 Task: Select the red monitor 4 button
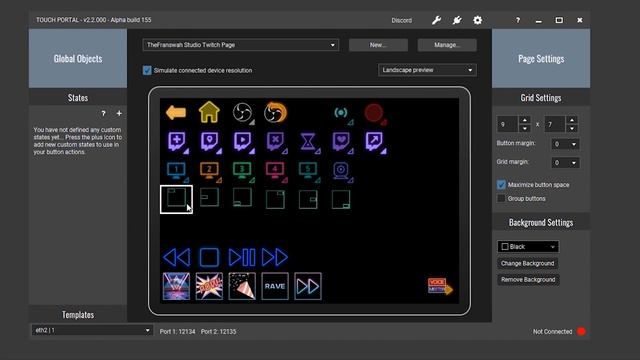pyautogui.click(x=275, y=171)
